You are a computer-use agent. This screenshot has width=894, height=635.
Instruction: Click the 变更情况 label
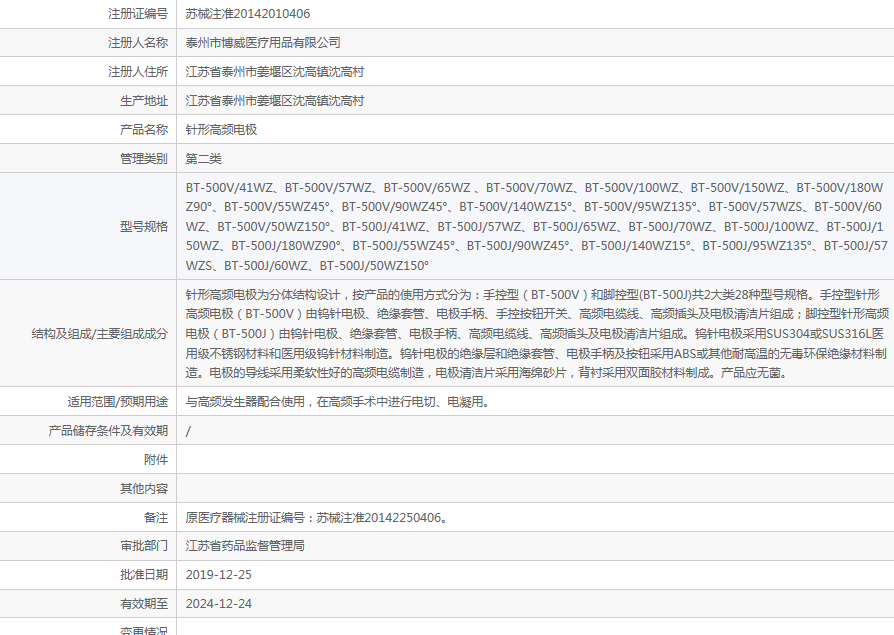[x=144, y=630]
